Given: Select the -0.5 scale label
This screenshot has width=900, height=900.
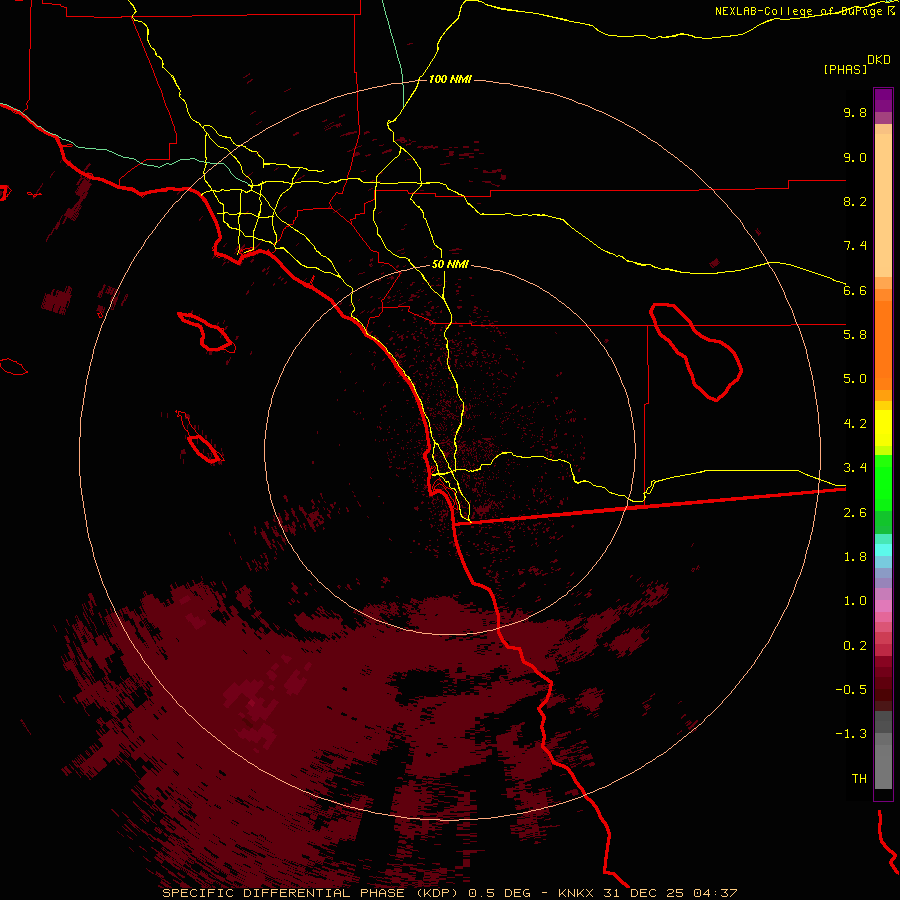Looking at the screenshot, I should pyautogui.click(x=851, y=690).
